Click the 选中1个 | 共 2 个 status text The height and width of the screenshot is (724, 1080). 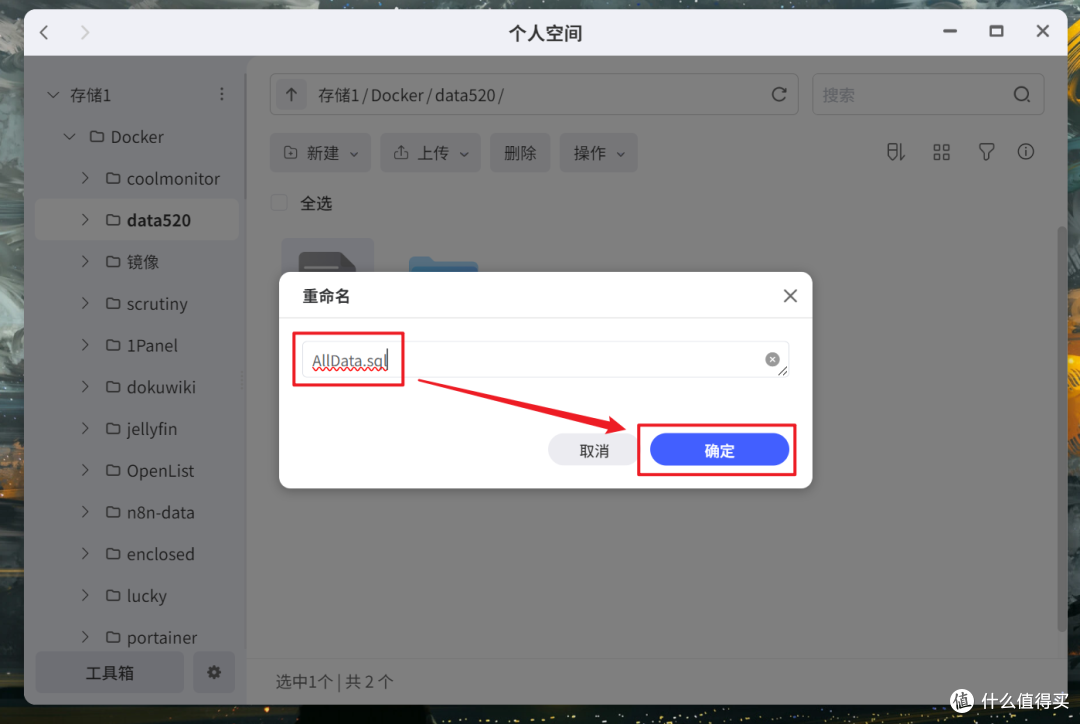click(335, 681)
